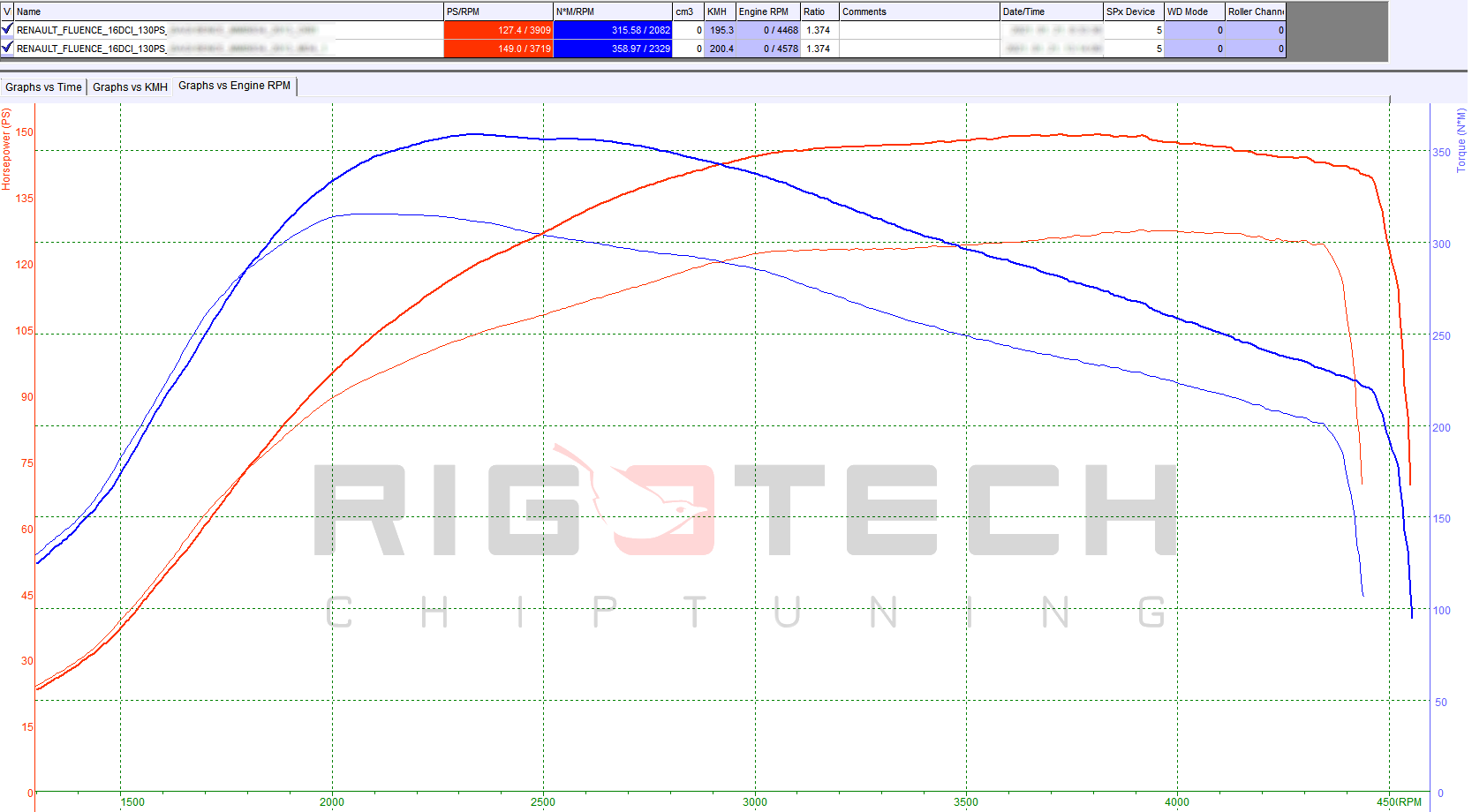Select red power cell 127.4 / 3909
This screenshot has width=1472, height=812.
498,30
